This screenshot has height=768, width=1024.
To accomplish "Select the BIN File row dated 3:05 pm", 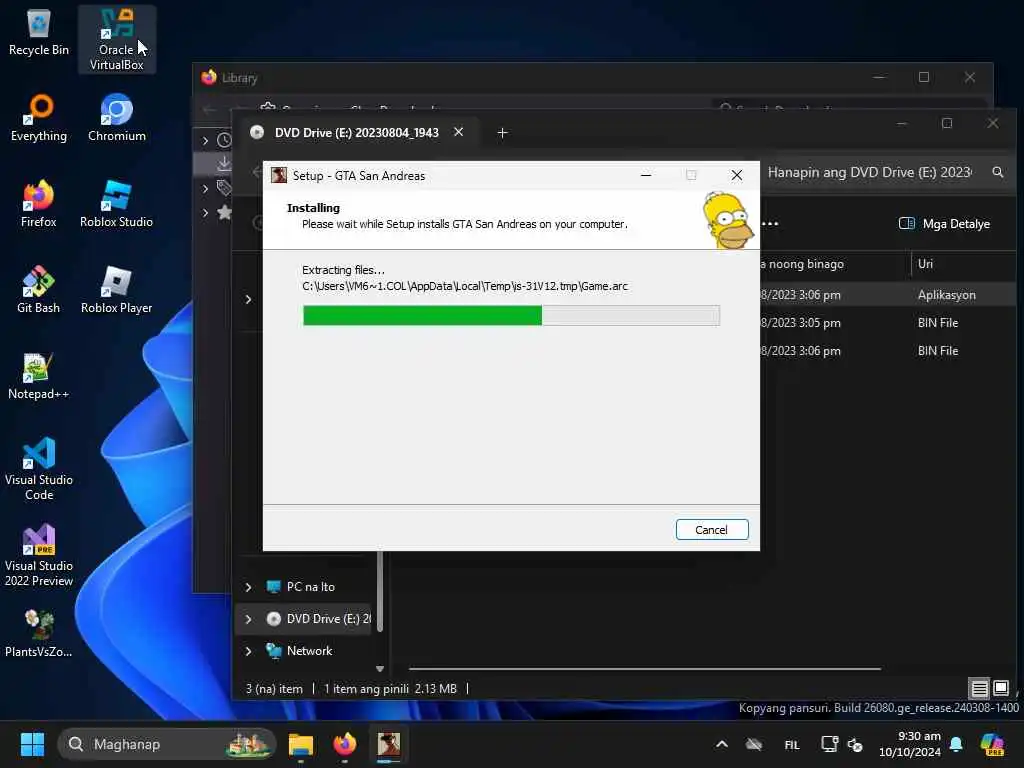I will click(x=888, y=323).
